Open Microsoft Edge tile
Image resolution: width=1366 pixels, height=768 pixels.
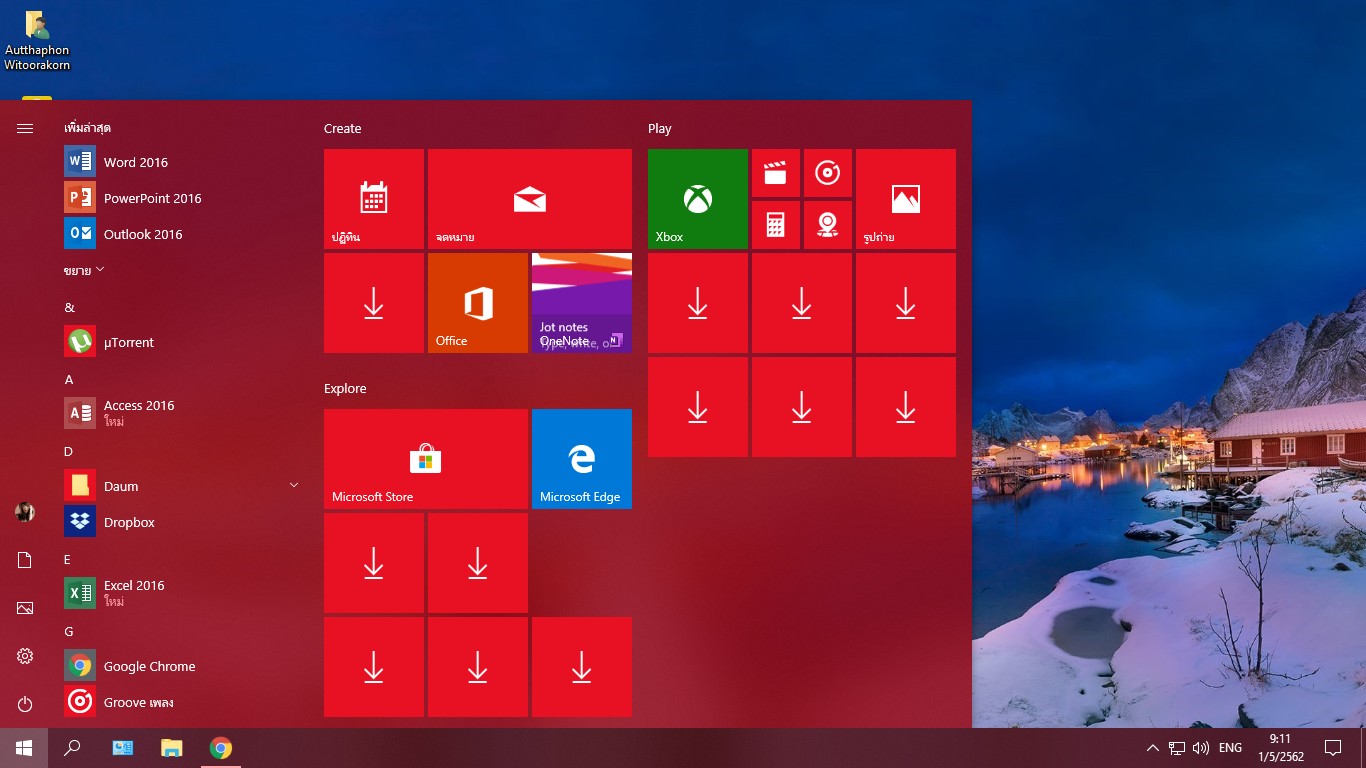click(582, 459)
